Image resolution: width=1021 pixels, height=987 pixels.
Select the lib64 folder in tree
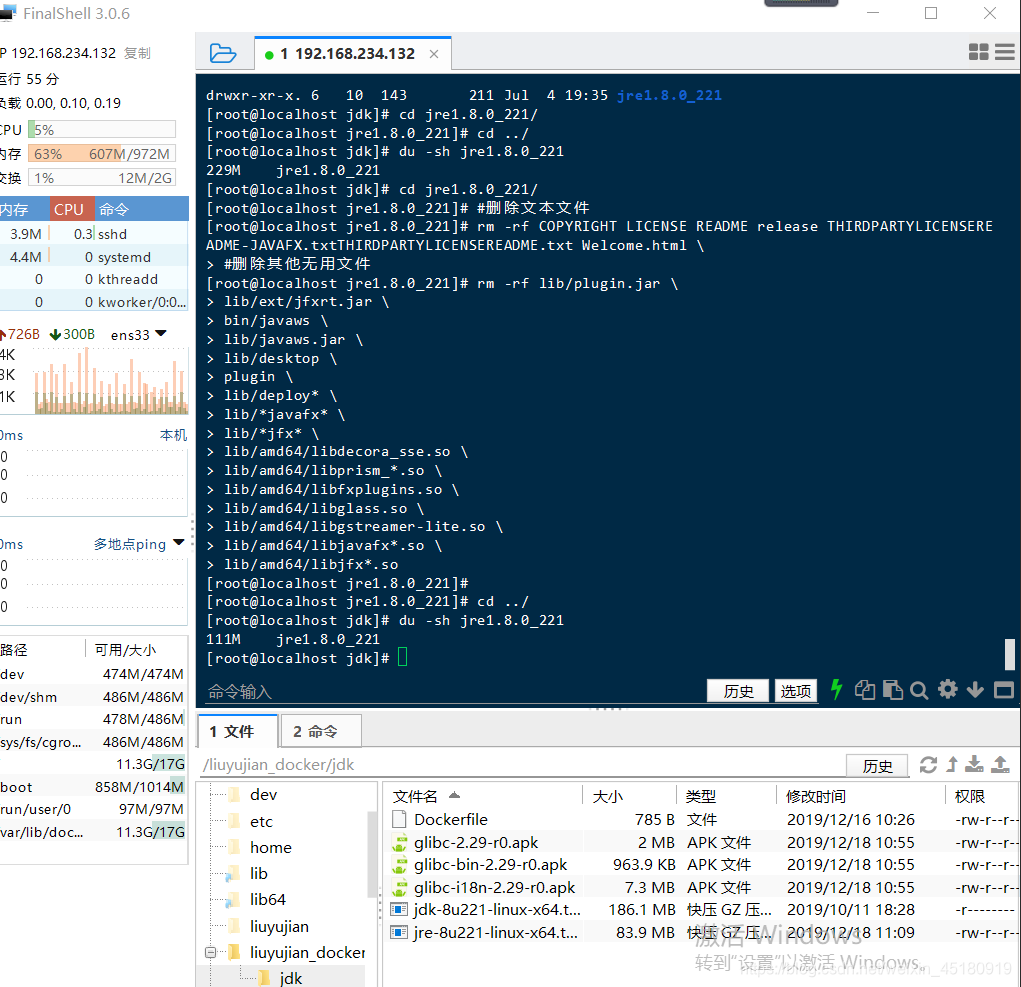click(267, 899)
